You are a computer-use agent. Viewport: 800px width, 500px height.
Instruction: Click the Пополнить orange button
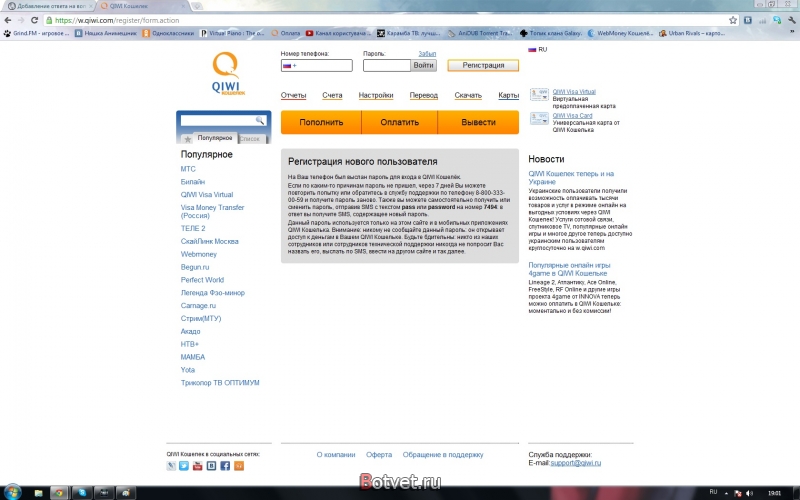(321, 122)
